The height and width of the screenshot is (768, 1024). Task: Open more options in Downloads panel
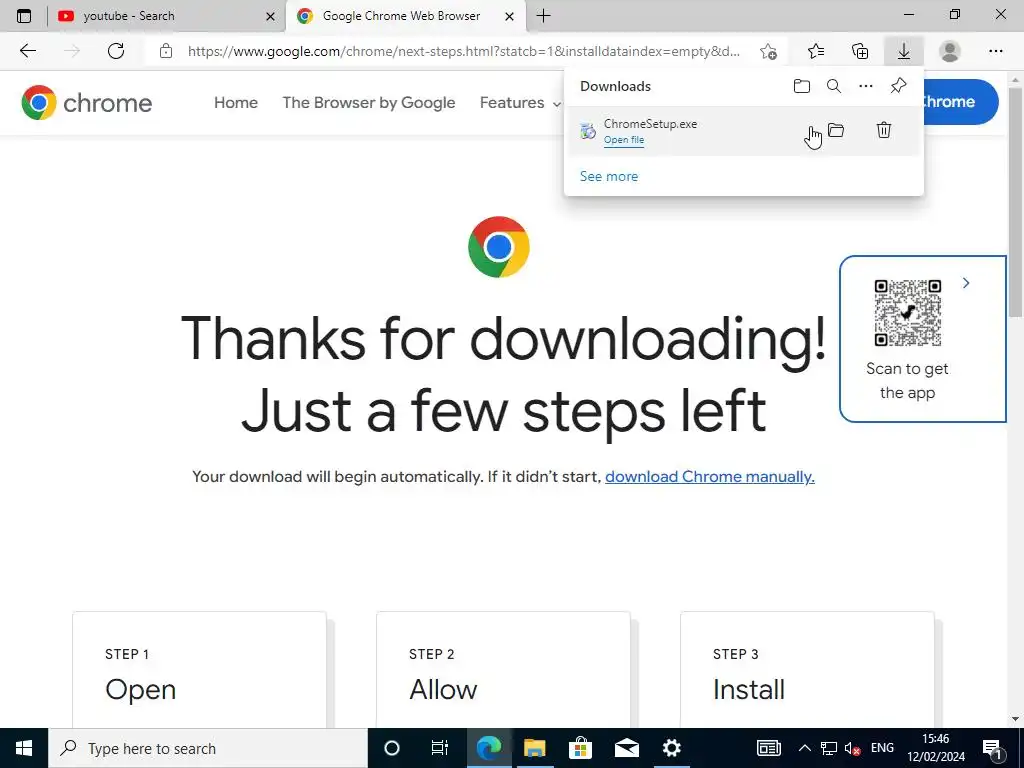coord(866,86)
